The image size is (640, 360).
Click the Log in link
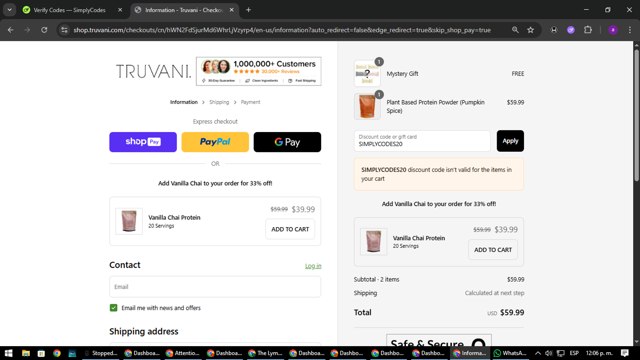click(313, 266)
